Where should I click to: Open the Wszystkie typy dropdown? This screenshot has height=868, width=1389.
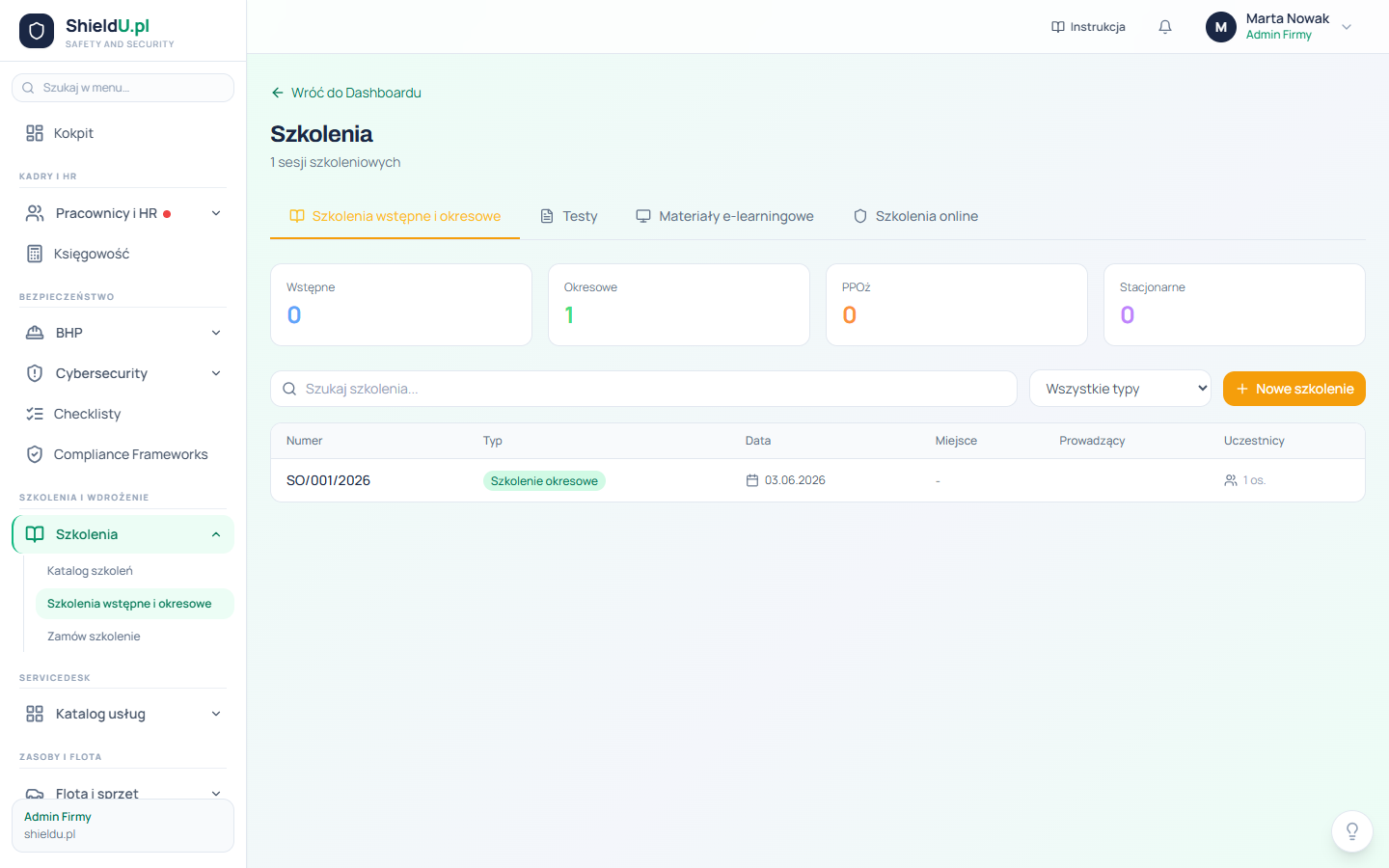coord(1120,389)
